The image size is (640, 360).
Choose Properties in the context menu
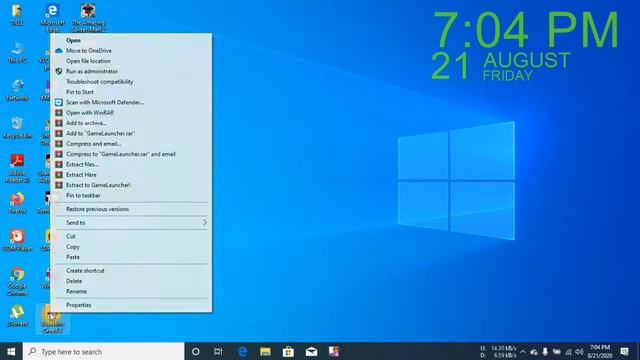131,305
